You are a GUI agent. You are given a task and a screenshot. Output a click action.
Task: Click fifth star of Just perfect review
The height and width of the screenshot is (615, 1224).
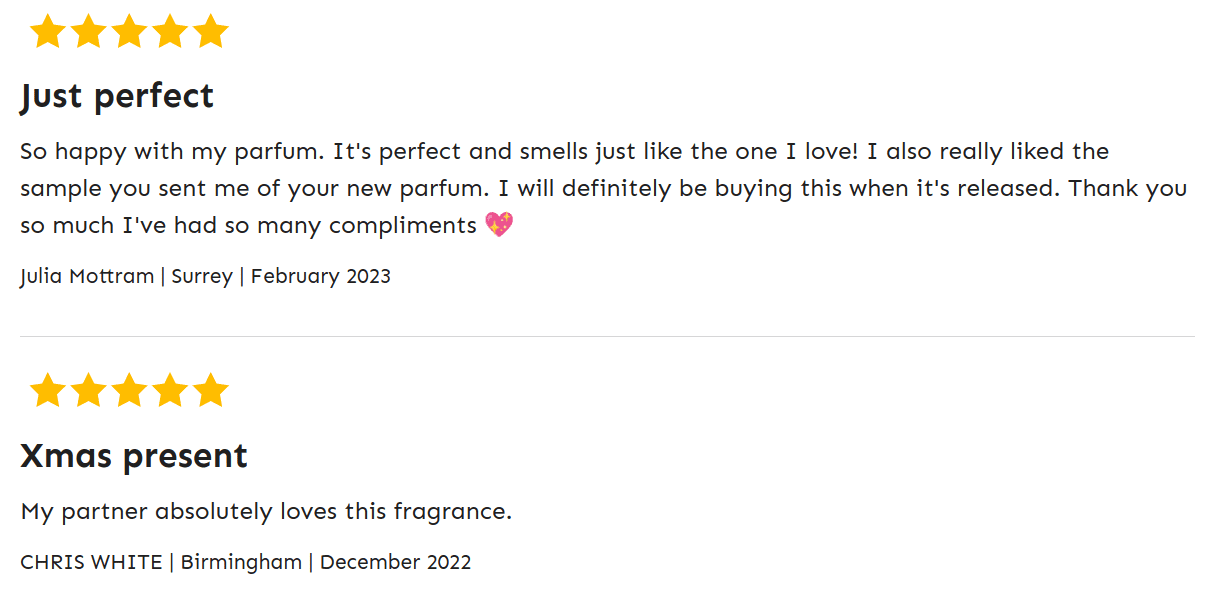pyautogui.click(x=210, y=32)
